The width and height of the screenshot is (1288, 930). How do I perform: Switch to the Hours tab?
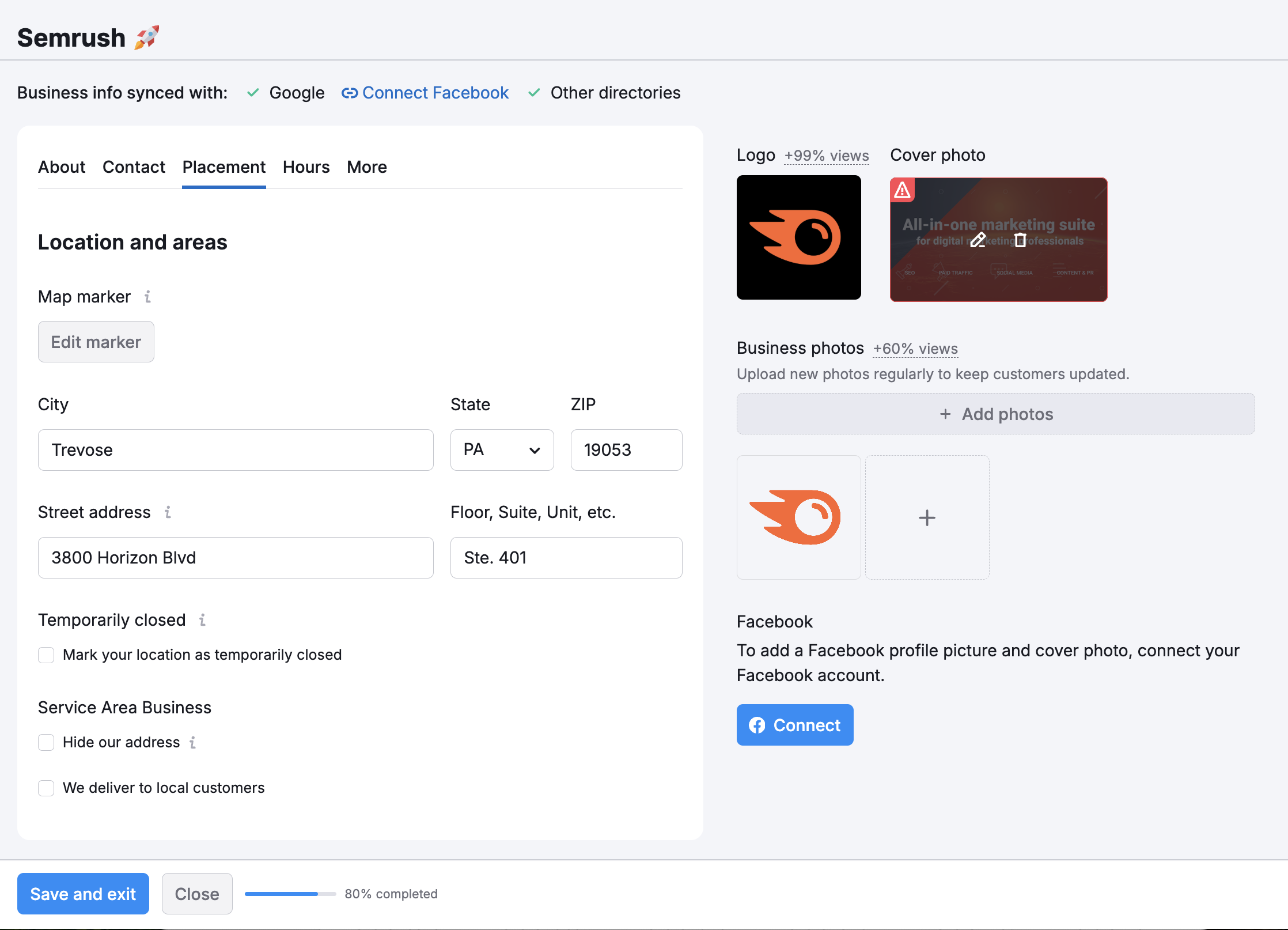306,167
